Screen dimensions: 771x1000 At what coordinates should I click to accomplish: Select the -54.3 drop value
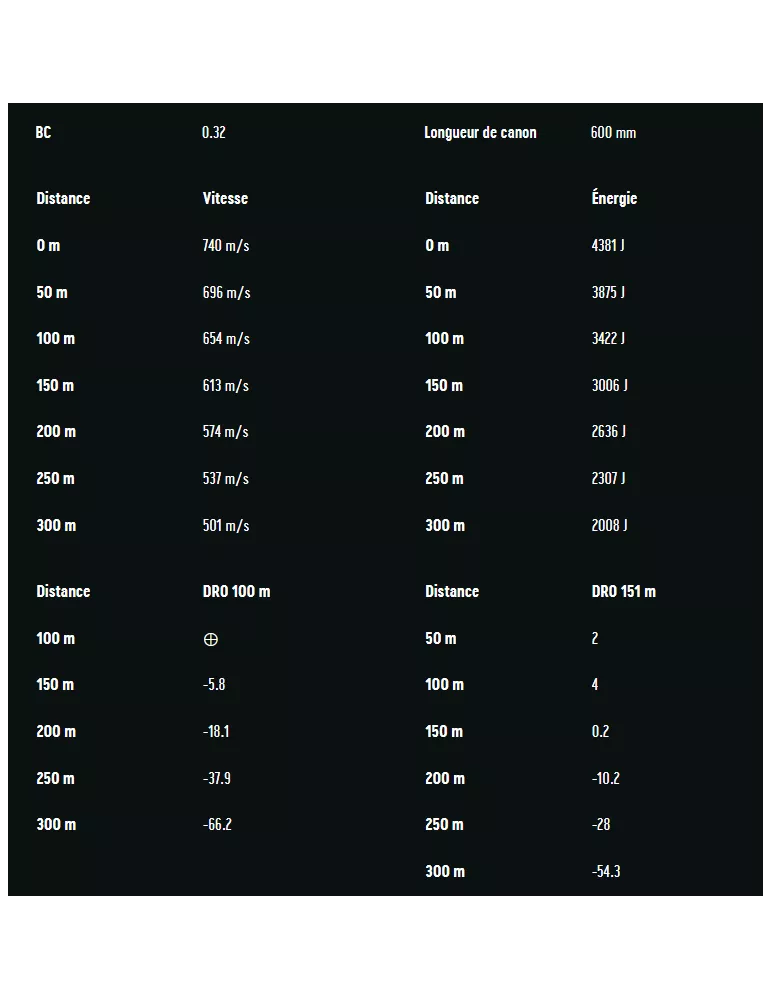point(606,871)
